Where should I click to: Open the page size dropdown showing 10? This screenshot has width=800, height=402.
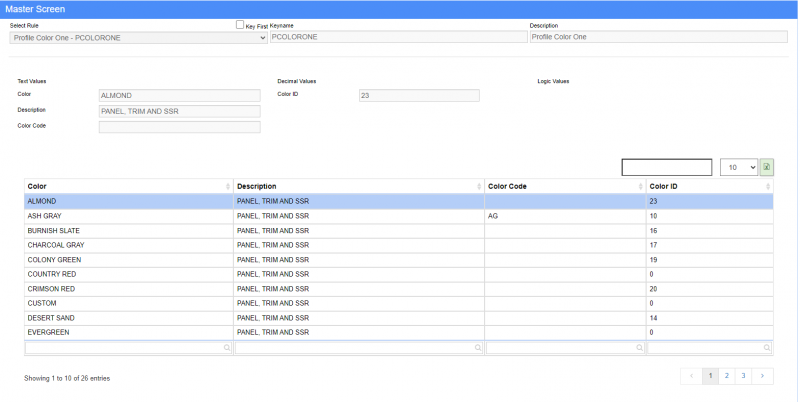(x=738, y=167)
